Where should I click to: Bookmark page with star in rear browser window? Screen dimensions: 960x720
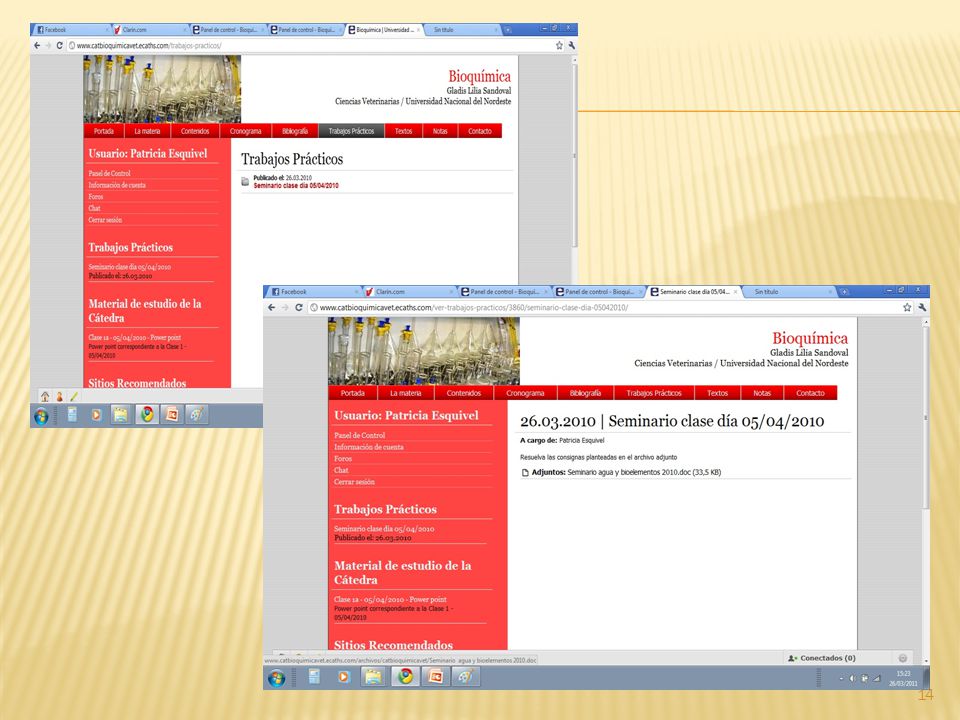pos(559,45)
